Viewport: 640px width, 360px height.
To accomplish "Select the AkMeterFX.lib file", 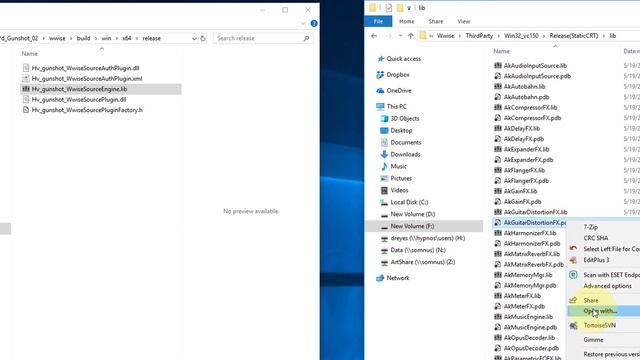I will coord(522,296).
